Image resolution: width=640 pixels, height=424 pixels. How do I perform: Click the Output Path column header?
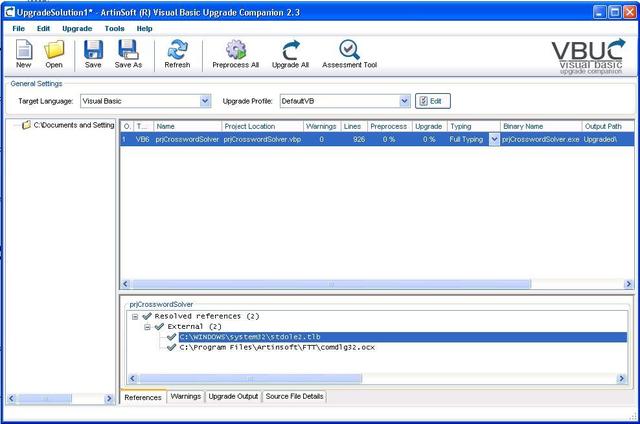point(608,127)
